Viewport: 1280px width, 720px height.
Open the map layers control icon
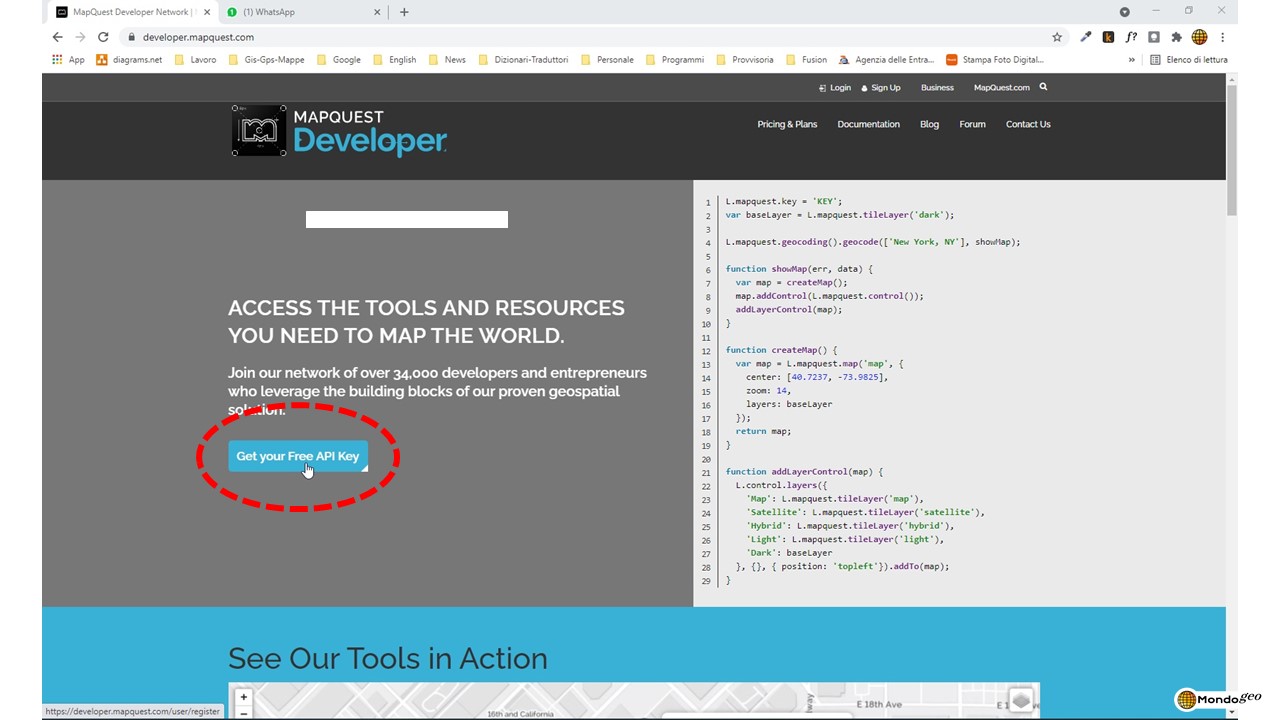click(1020, 701)
